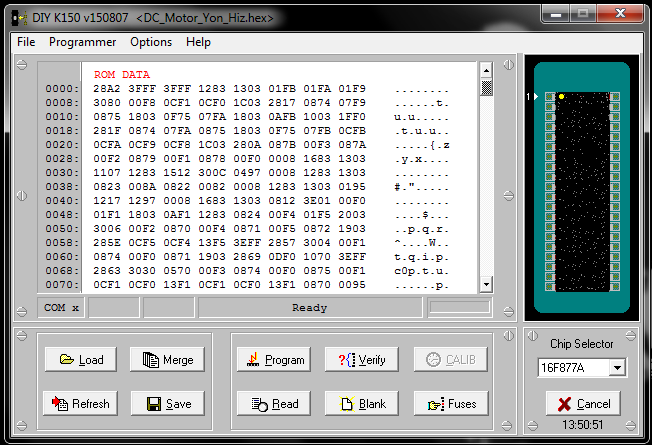Click the ROM data scrollbar up arrow
Viewport: 652px width, 445px height.
486,70
